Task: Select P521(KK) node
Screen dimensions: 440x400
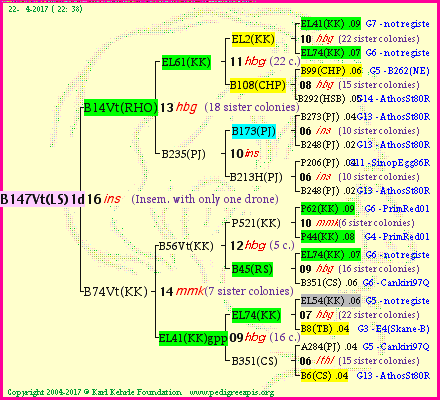Action: coord(256,223)
